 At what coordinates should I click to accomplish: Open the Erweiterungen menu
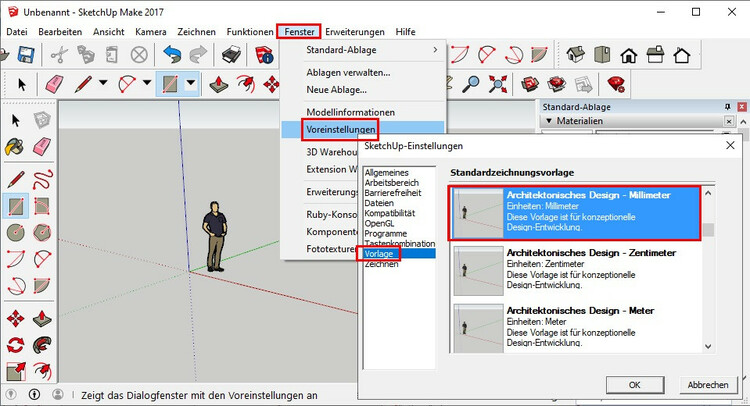click(x=355, y=32)
